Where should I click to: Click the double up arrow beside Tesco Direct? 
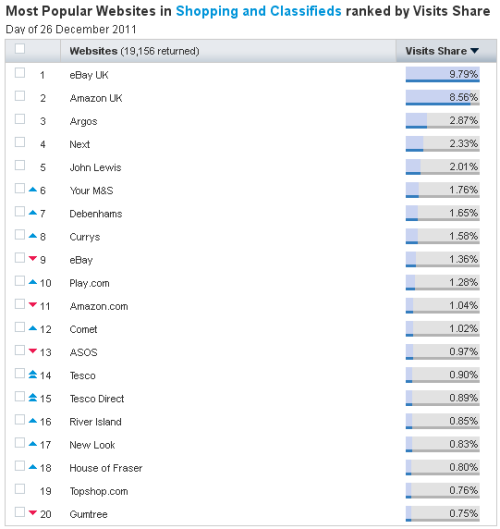(x=33, y=398)
